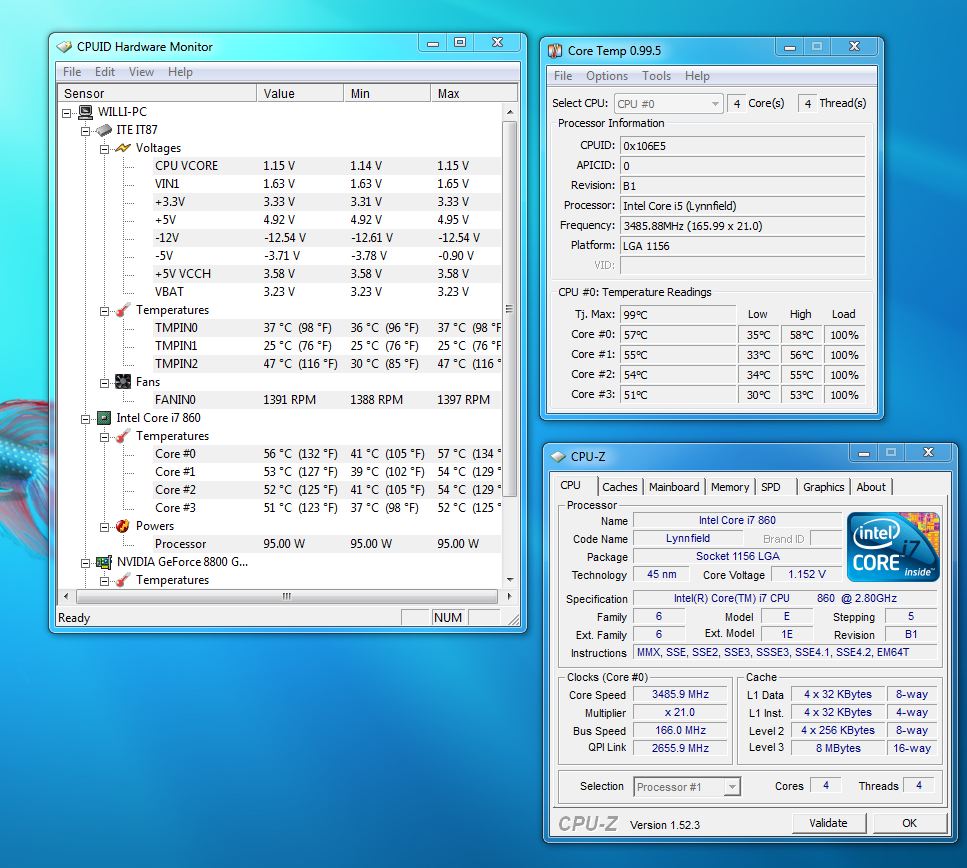Open the File menu in Hardware Monitor
Viewport: 967px width, 868px height.
[x=72, y=72]
